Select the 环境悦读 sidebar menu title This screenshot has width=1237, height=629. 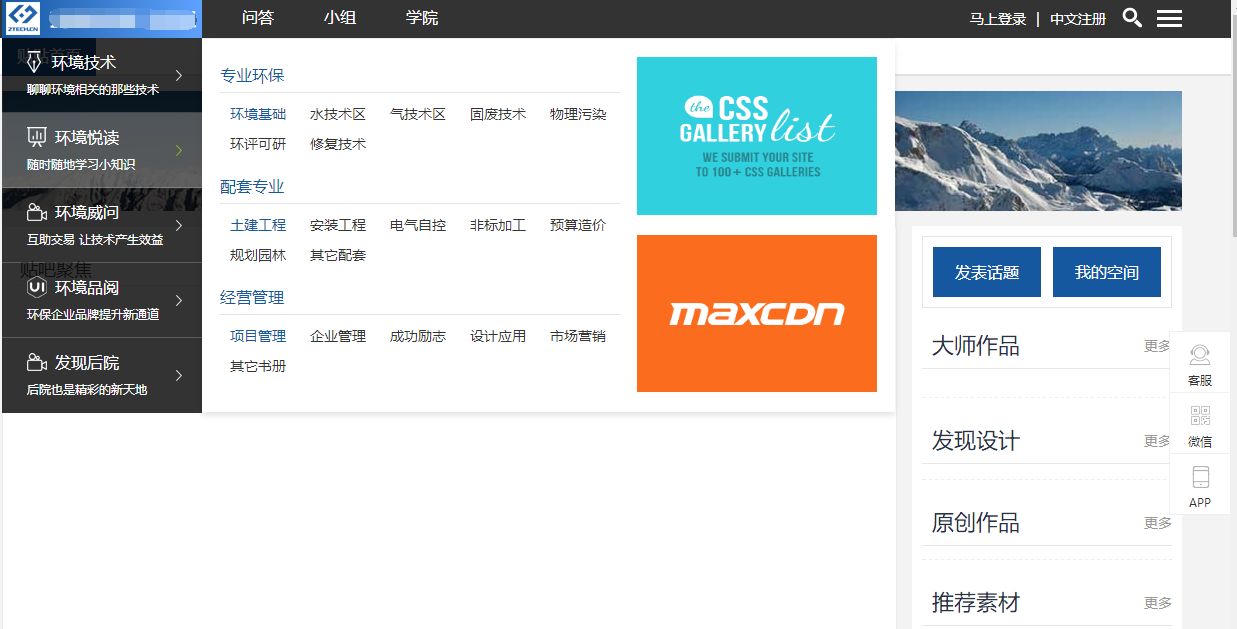coord(87,138)
